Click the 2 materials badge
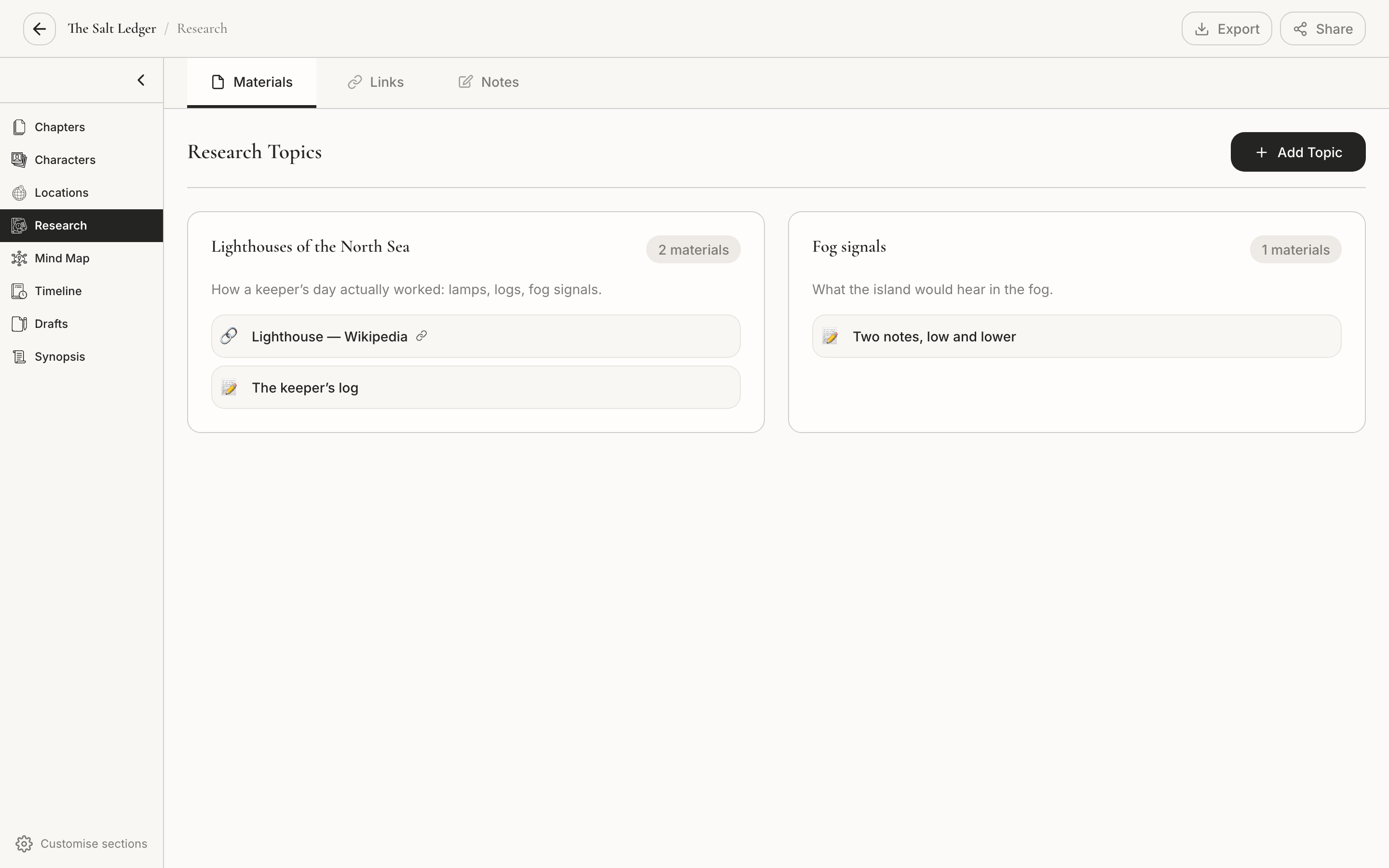The width and height of the screenshot is (1389, 868). coord(694,250)
